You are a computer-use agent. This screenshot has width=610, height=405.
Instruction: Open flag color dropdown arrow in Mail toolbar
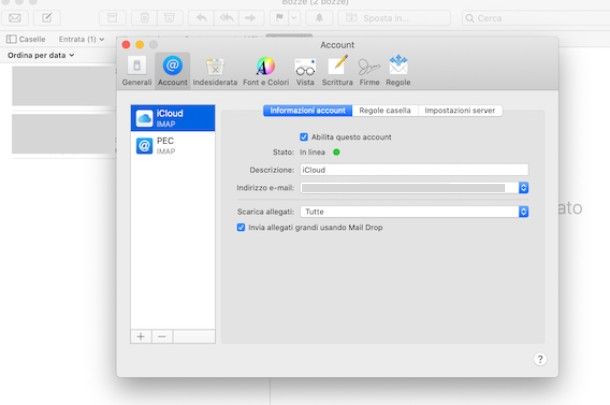click(x=294, y=18)
